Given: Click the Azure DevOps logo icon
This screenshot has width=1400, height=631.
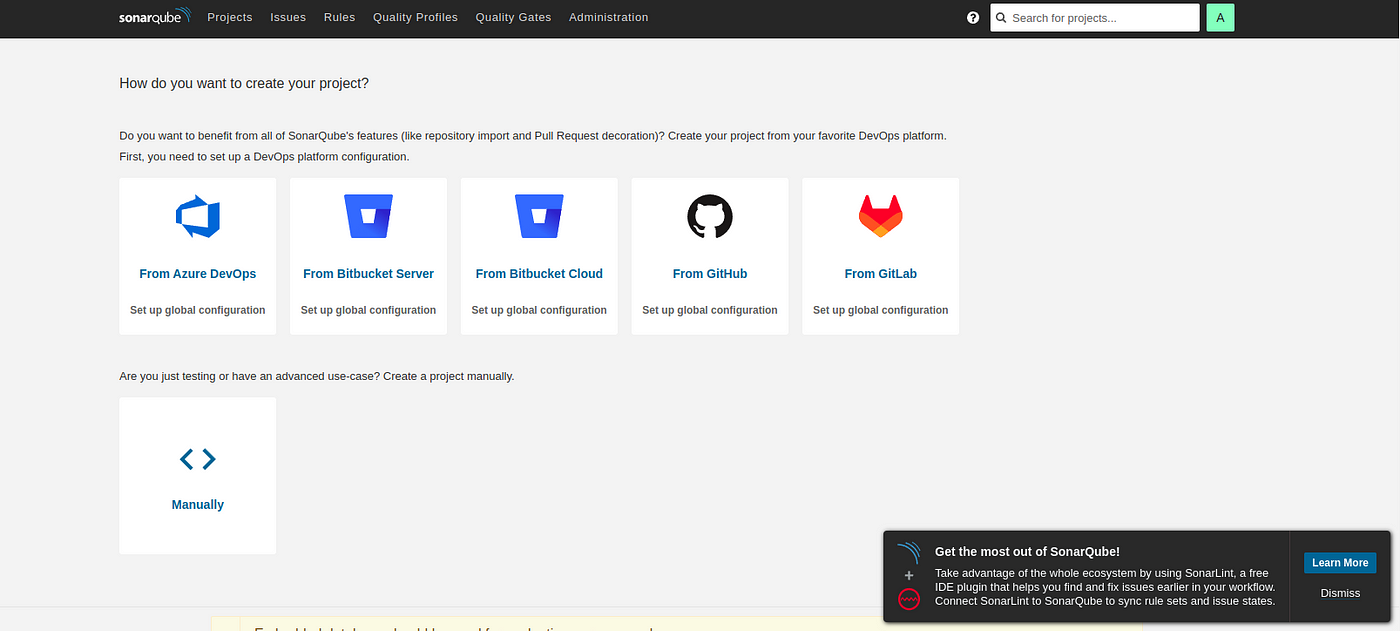Looking at the screenshot, I should [x=198, y=217].
